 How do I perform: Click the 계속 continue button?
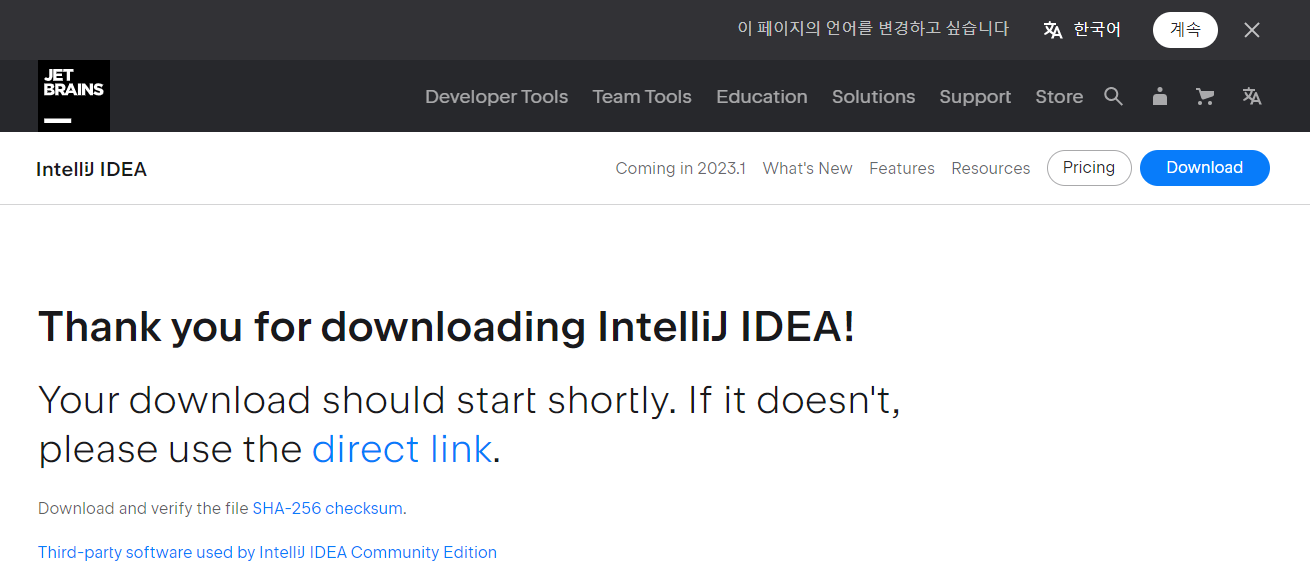(1185, 30)
